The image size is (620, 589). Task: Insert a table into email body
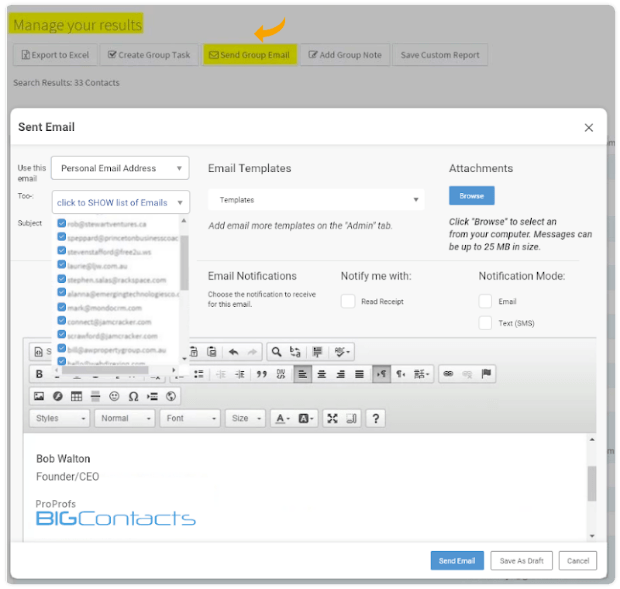[x=76, y=396]
